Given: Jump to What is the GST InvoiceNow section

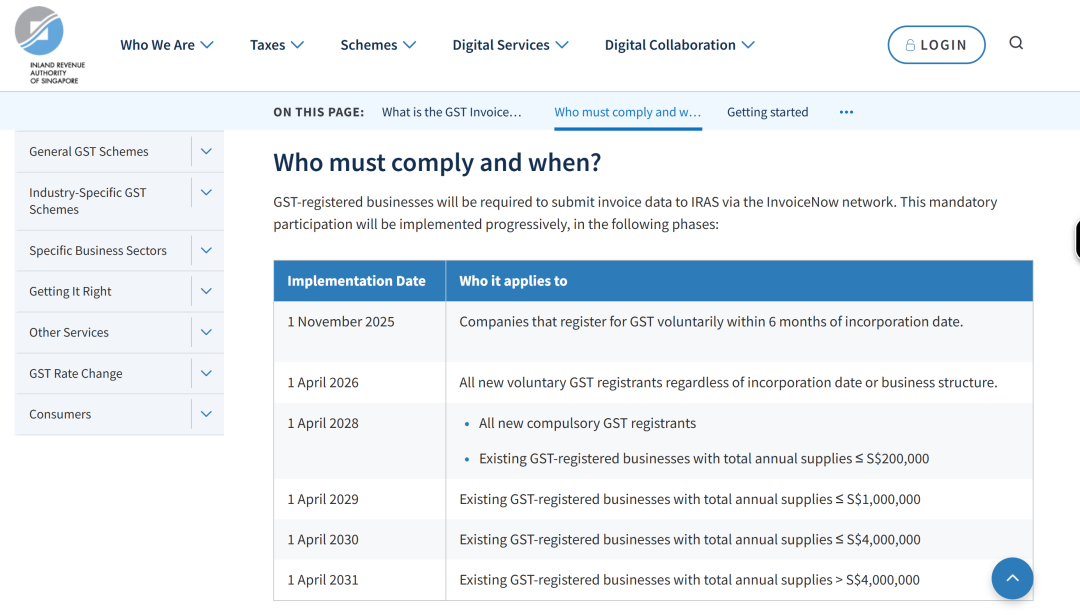Looking at the screenshot, I should tap(451, 112).
